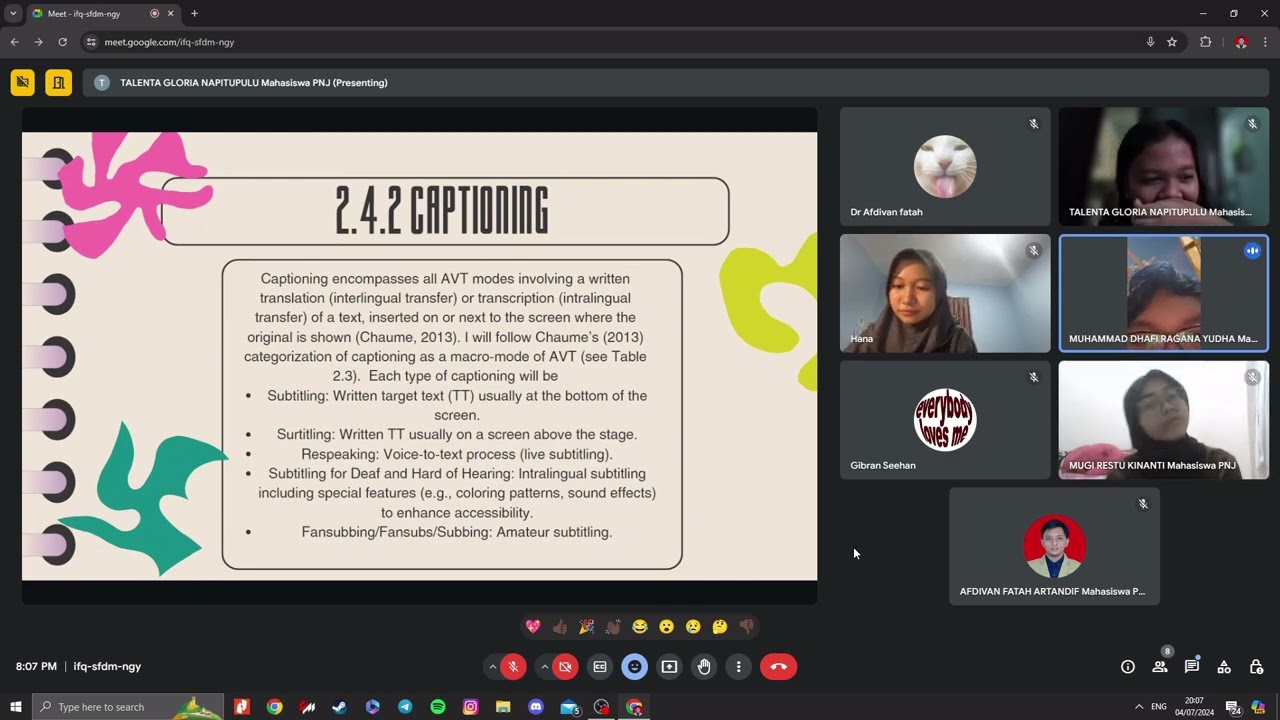Open Chrome extensions puzzle icon
The height and width of the screenshot is (720, 1280).
coord(1205,42)
